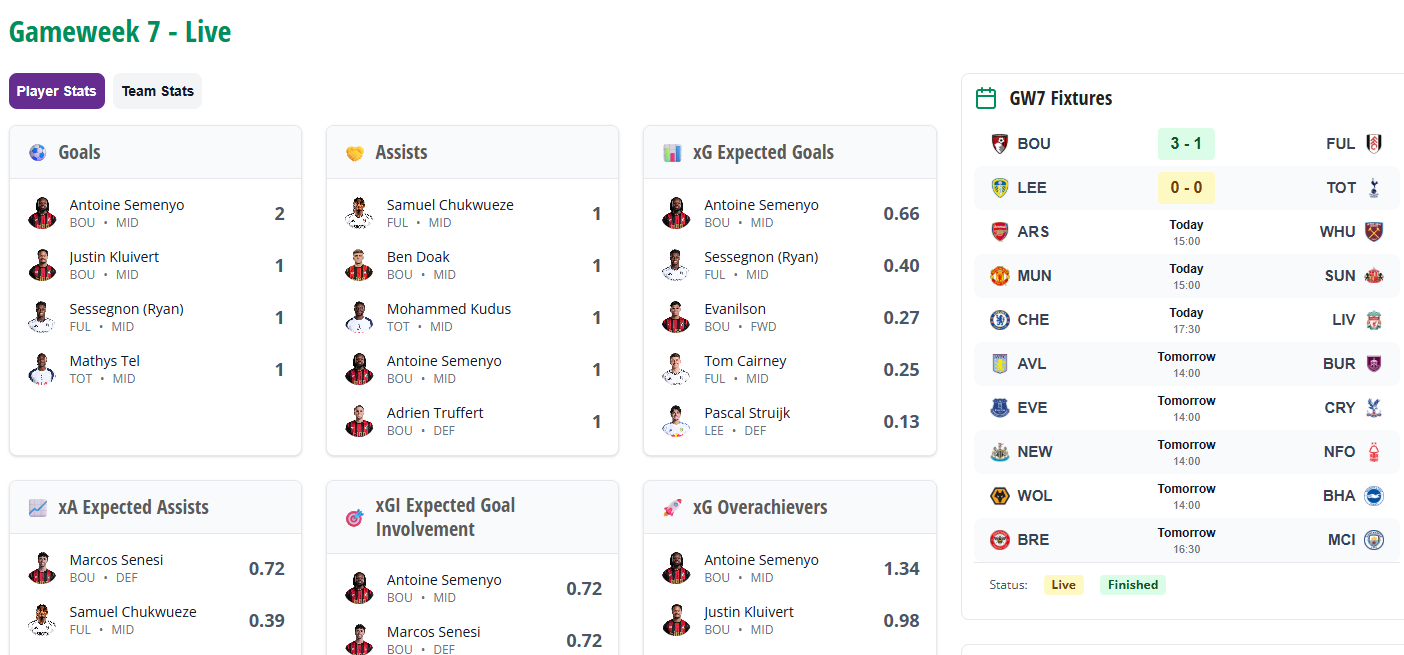Switch to the Team Stats tab
The image size is (1404, 655).
(x=157, y=90)
